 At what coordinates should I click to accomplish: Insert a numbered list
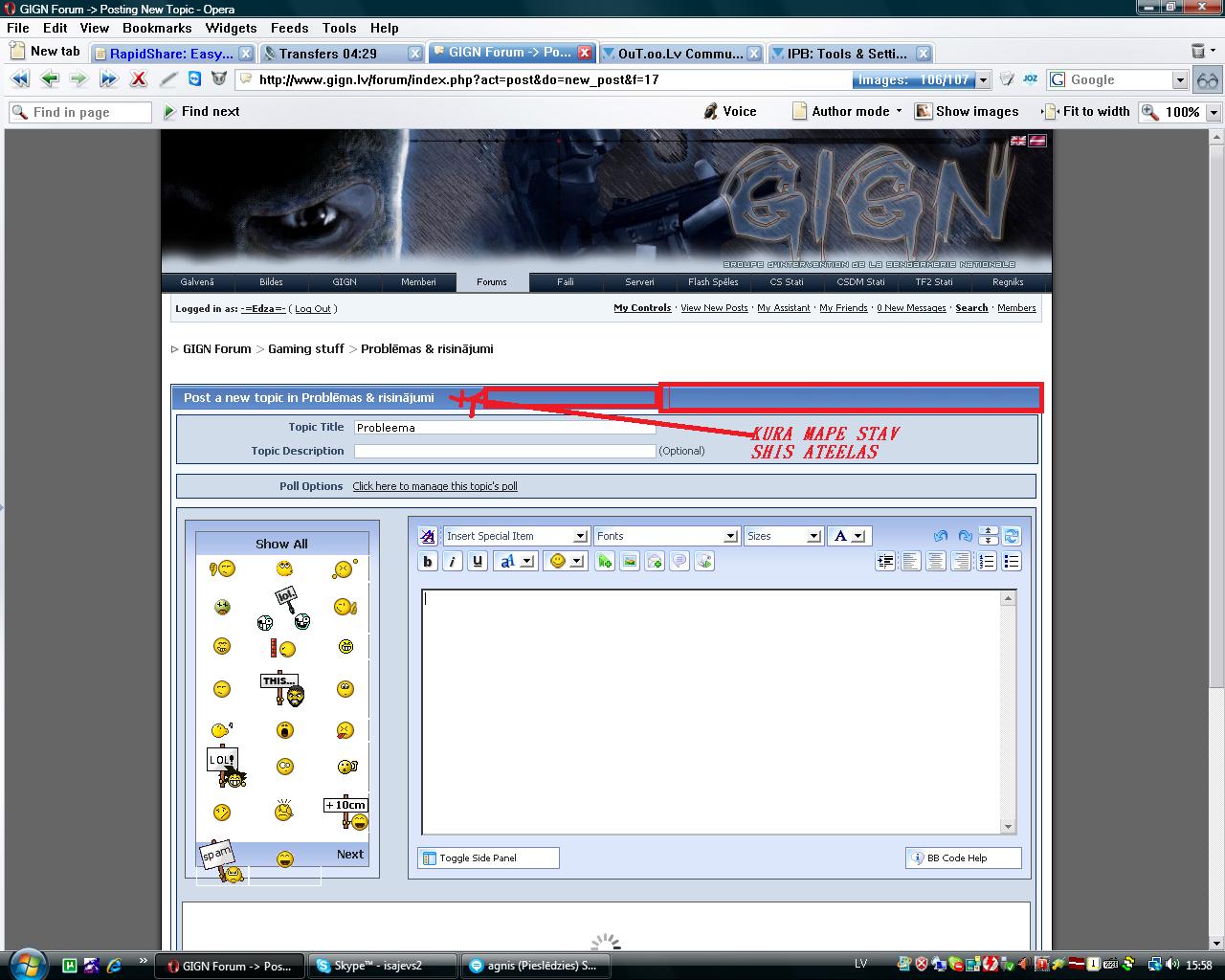[987, 562]
